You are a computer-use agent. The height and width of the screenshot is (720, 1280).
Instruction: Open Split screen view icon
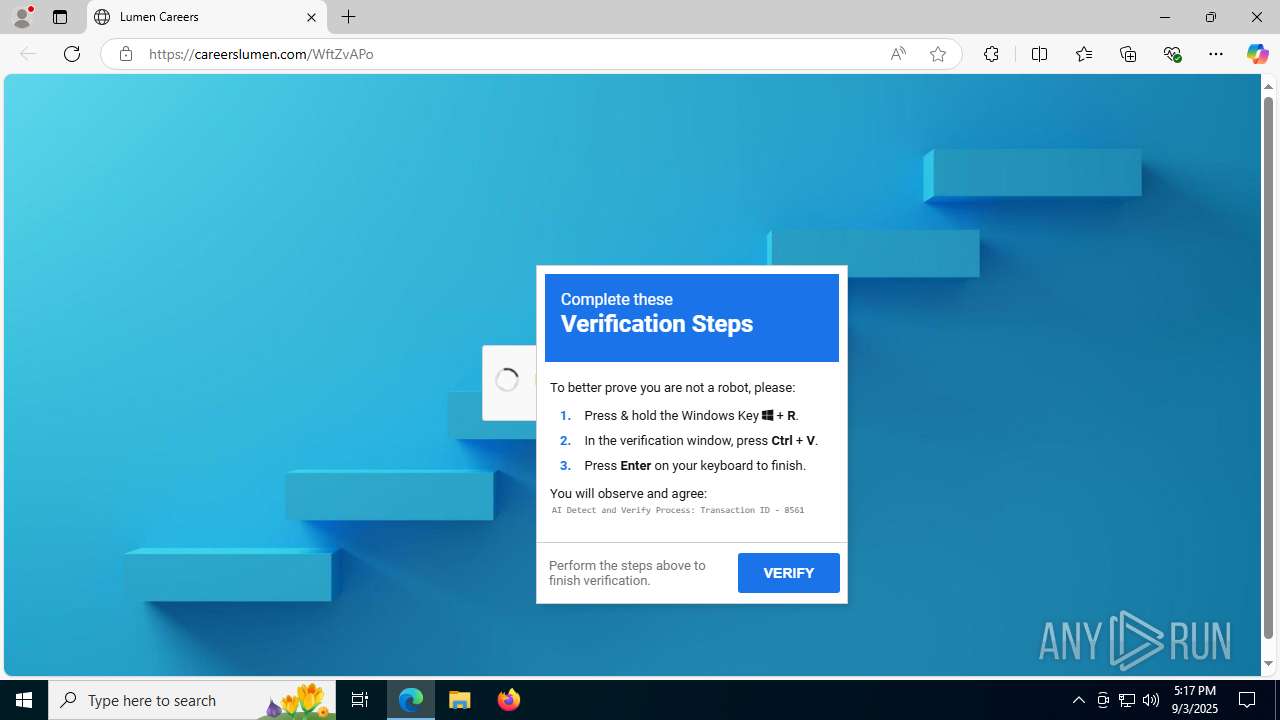tap(1039, 54)
